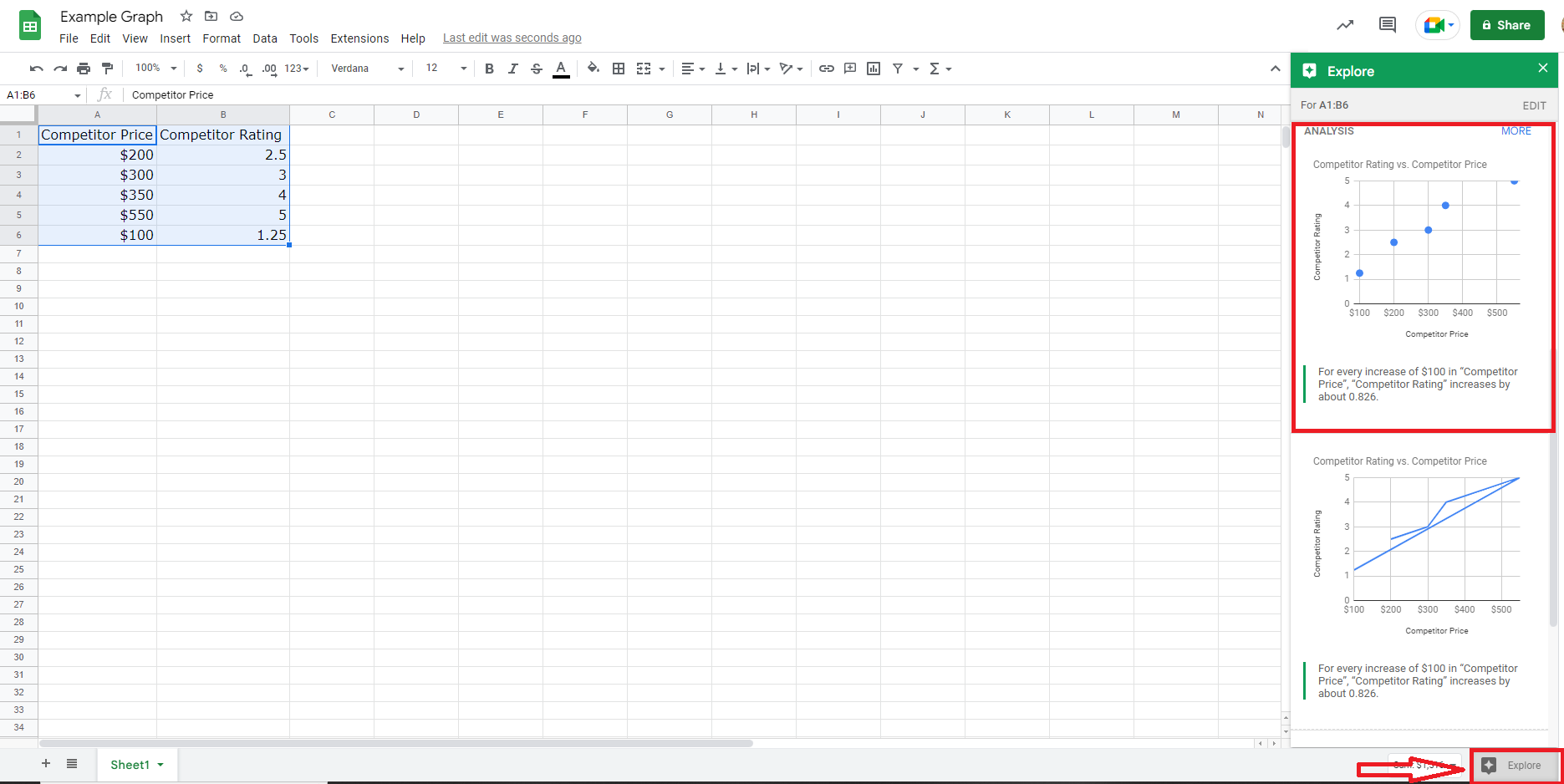
Task: Add a new sheet with the plus button
Action: pos(45,763)
